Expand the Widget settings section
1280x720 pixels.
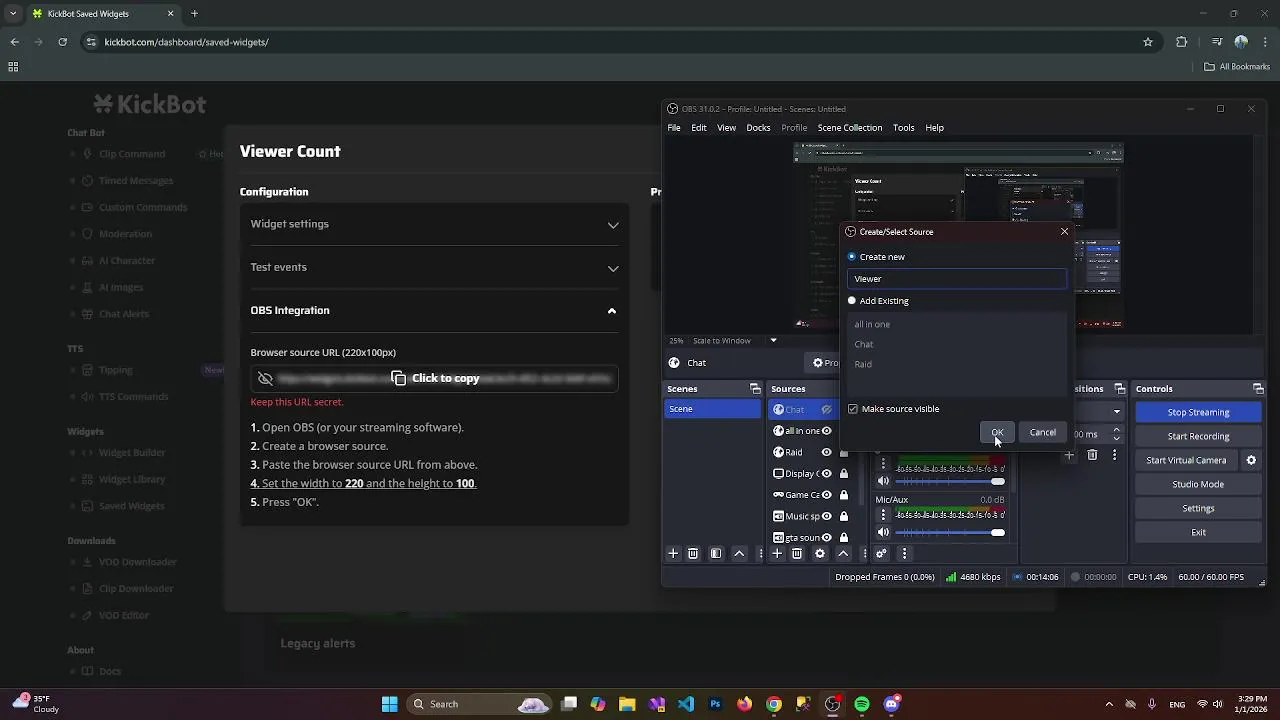point(435,224)
